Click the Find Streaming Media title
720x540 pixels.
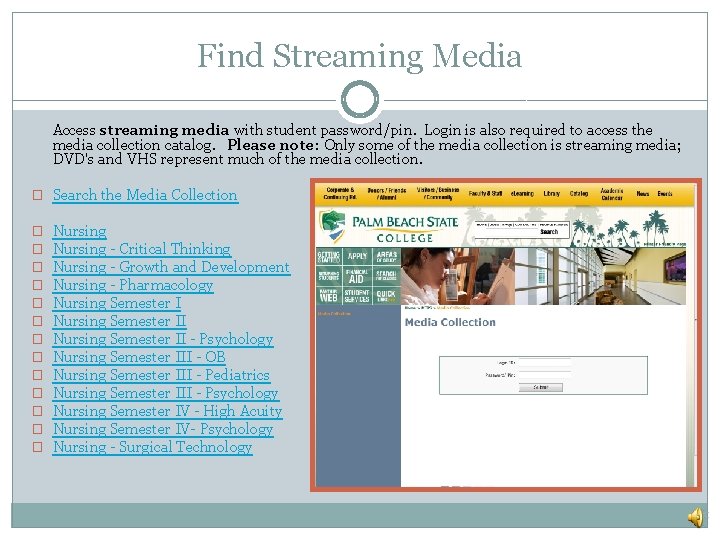[360, 56]
